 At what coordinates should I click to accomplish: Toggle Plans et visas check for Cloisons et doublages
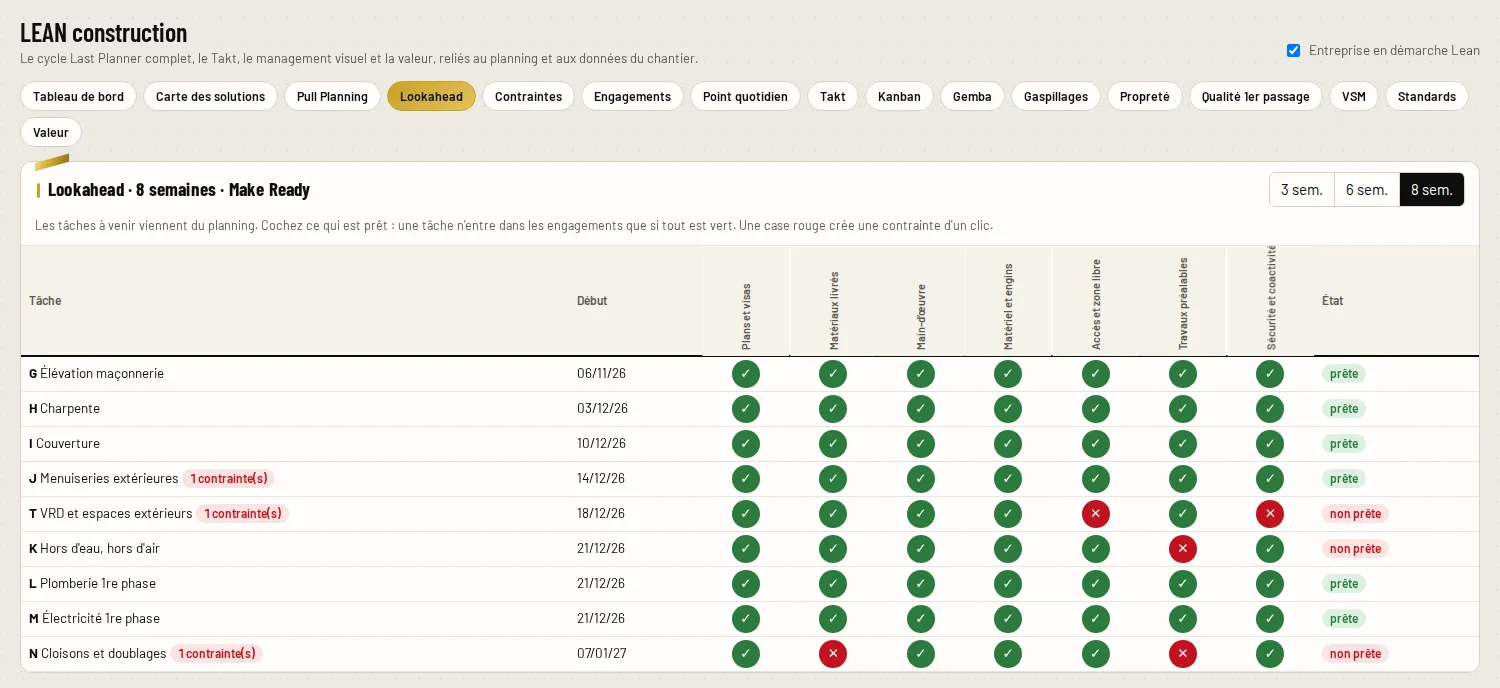(746, 654)
